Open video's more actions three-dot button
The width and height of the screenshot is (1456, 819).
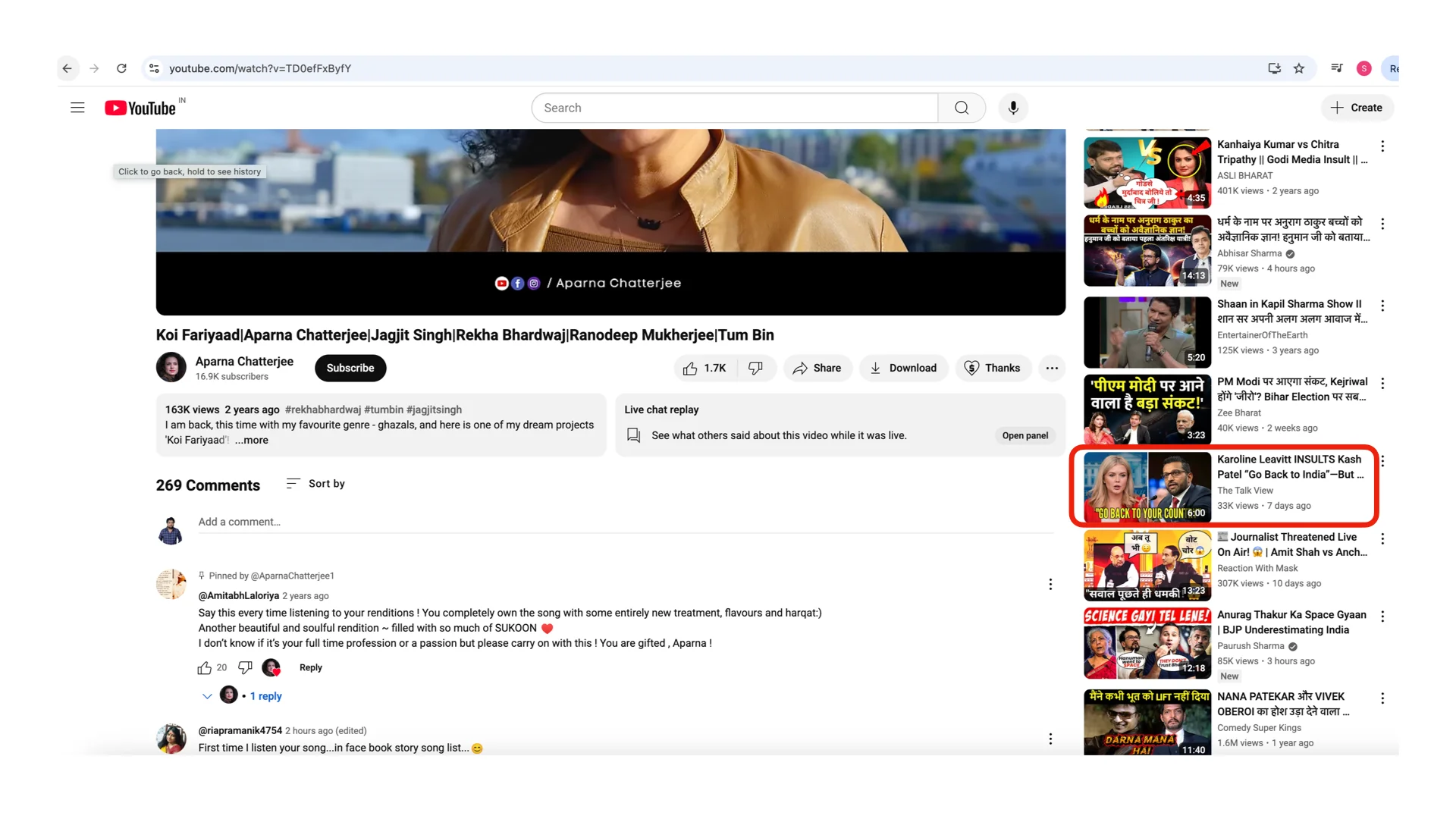click(1052, 368)
